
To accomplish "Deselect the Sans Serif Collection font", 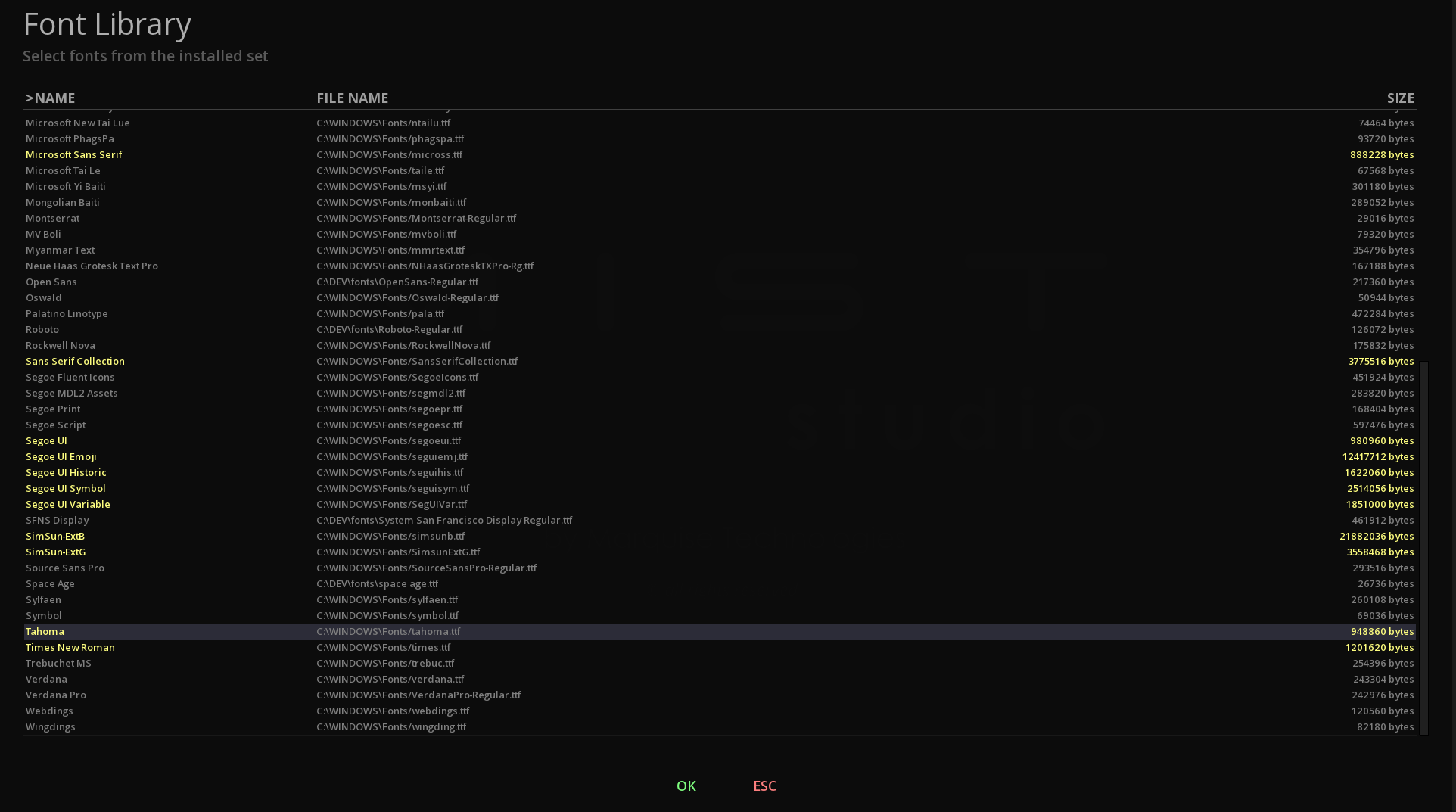I will 720,361.
